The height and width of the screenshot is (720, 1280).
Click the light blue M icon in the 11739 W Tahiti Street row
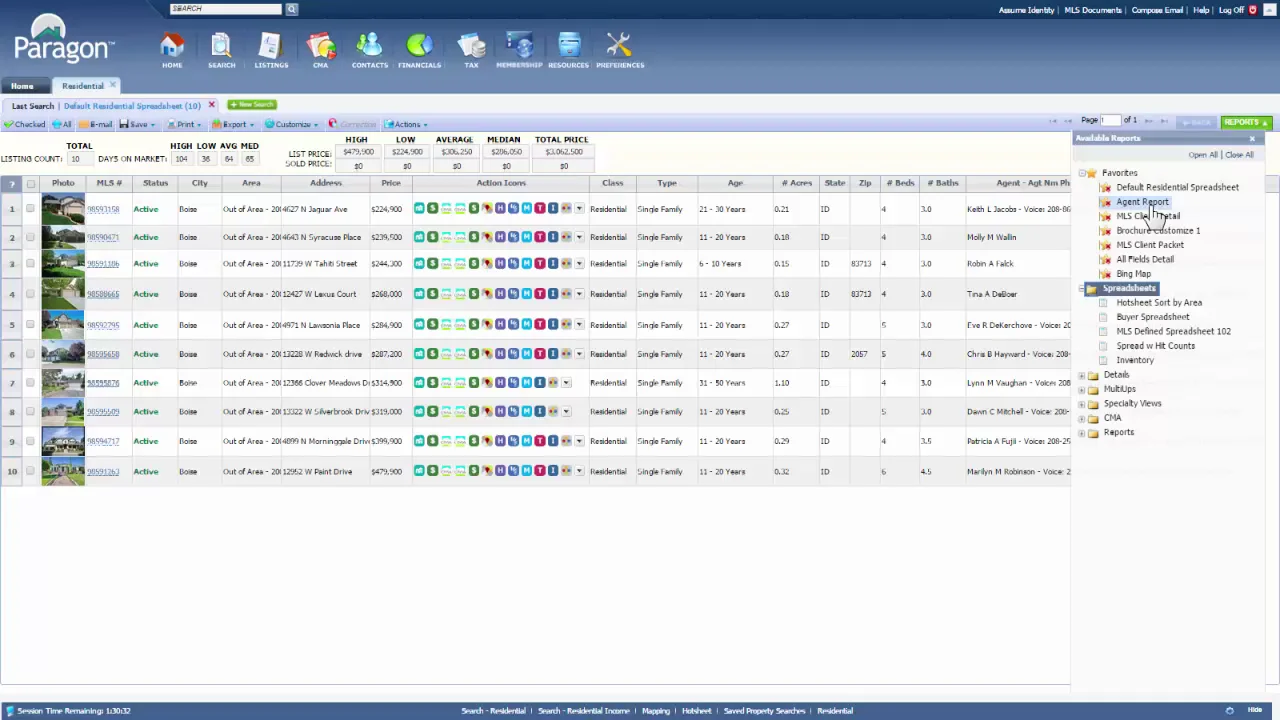(527, 264)
